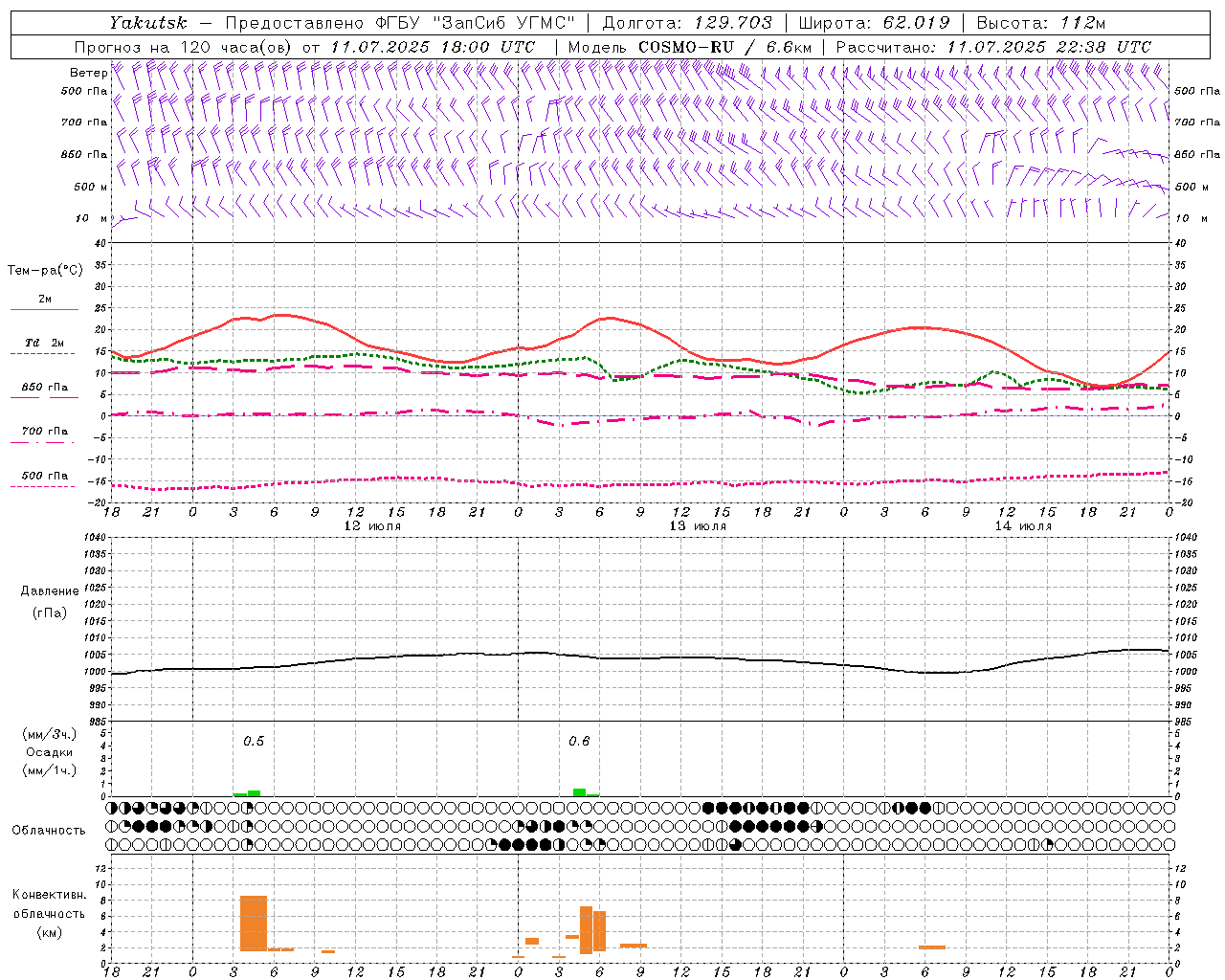Click the (мм/1ч.) precipitation unit label
Image resolution: width=1225 pixels, height=980 pixels.
coord(50,770)
